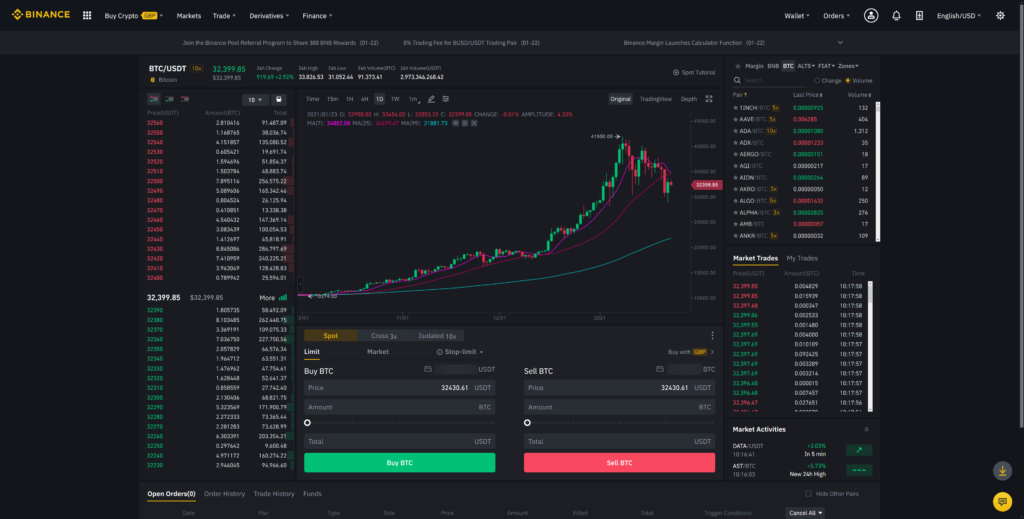Hide the MA indicator with eye icon
The width and height of the screenshot is (1024, 519).
click(x=456, y=123)
